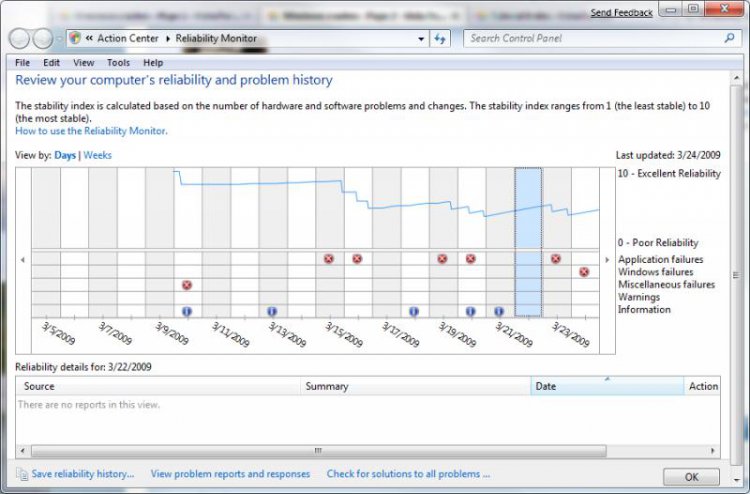Open the Tools menu
The width and height of the screenshot is (750, 494).
click(x=118, y=63)
